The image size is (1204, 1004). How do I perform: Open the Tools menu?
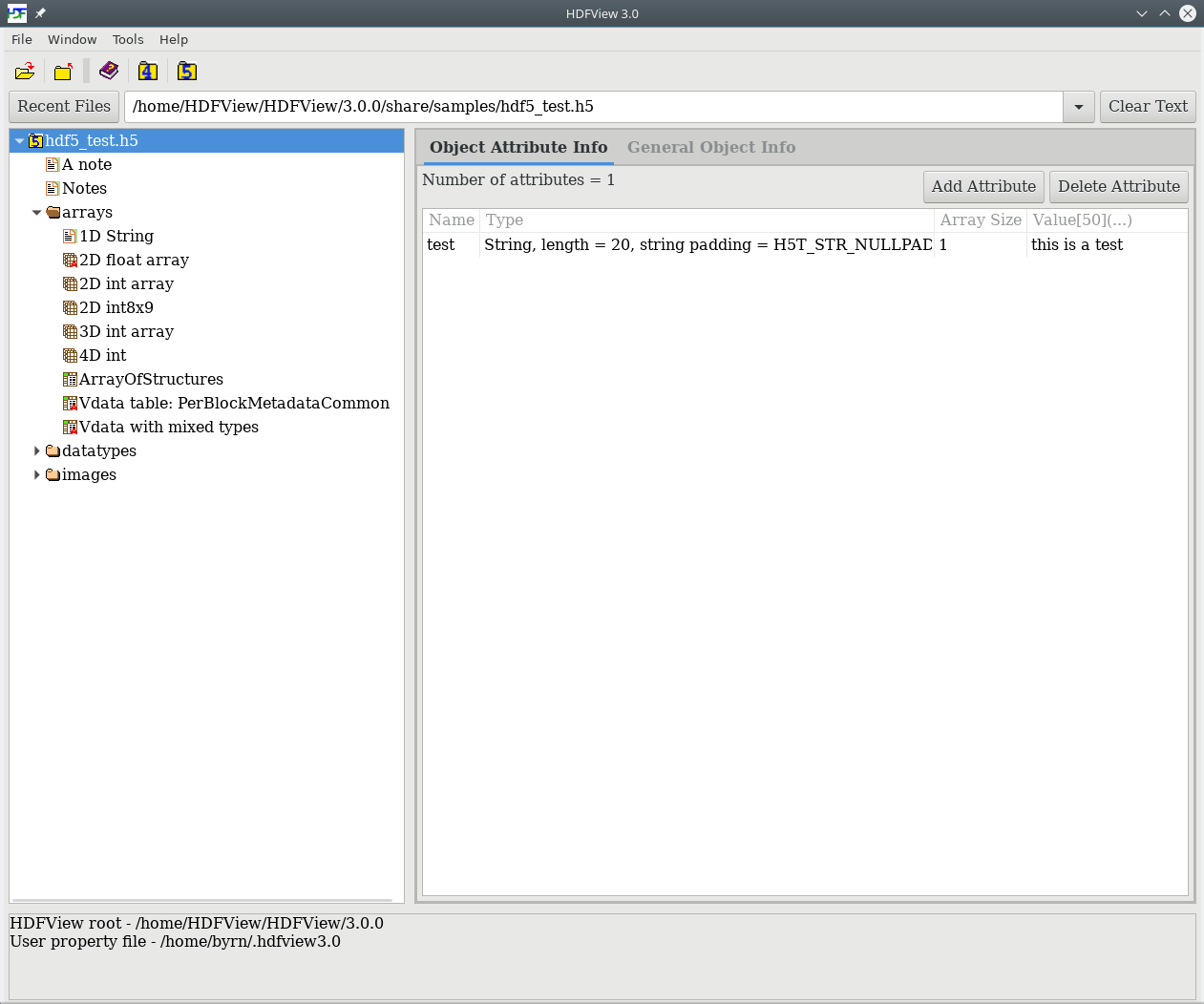[x=128, y=39]
